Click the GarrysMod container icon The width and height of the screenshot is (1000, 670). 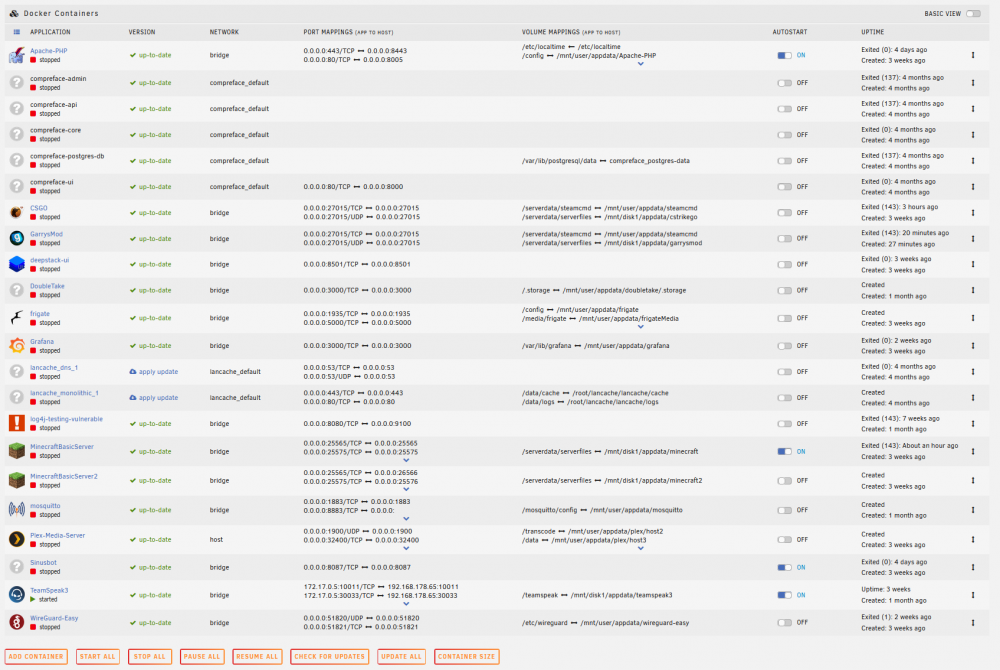pos(17,238)
